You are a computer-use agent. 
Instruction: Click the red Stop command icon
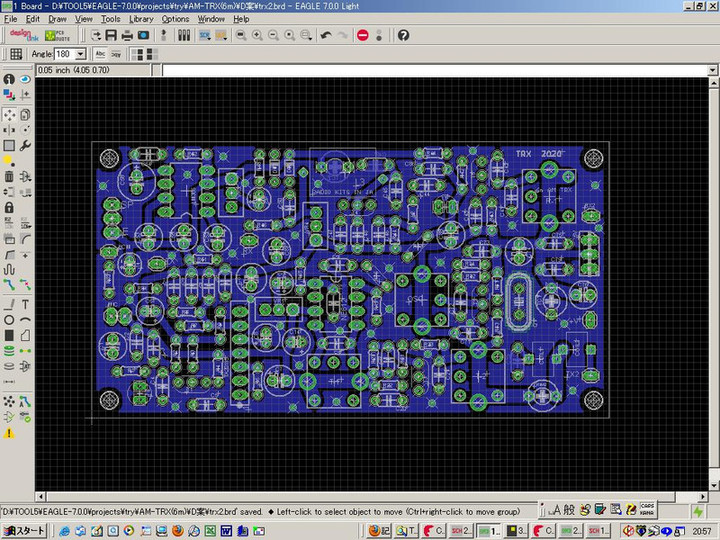click(363, 35)
